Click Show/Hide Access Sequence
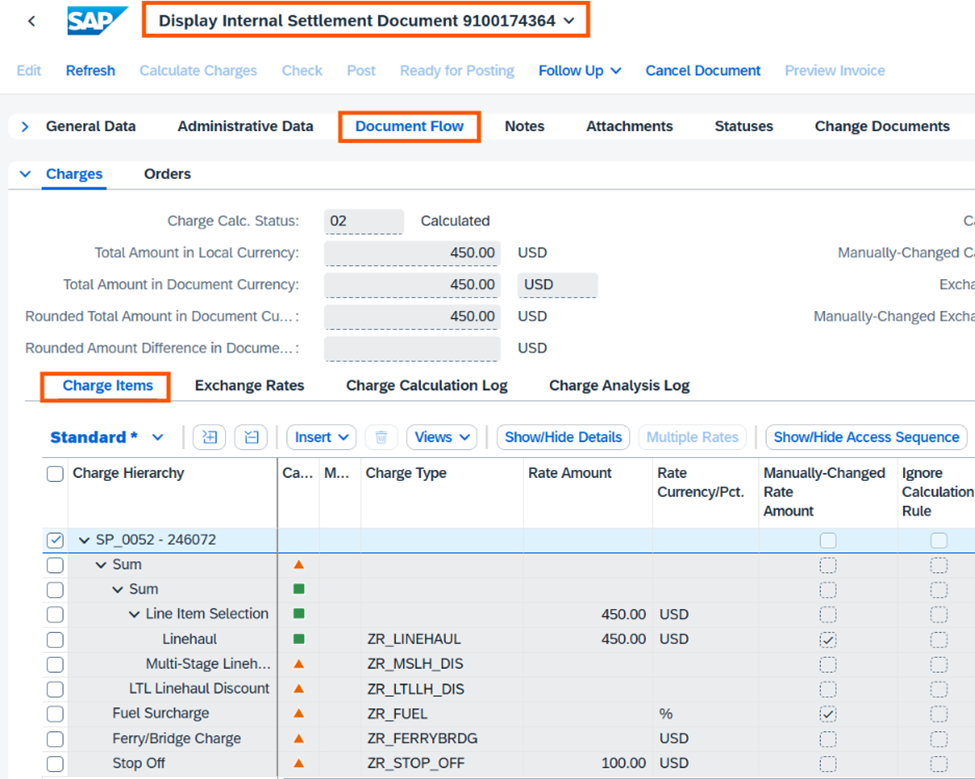Screen dimensions: 975x779 pos(865,437)
